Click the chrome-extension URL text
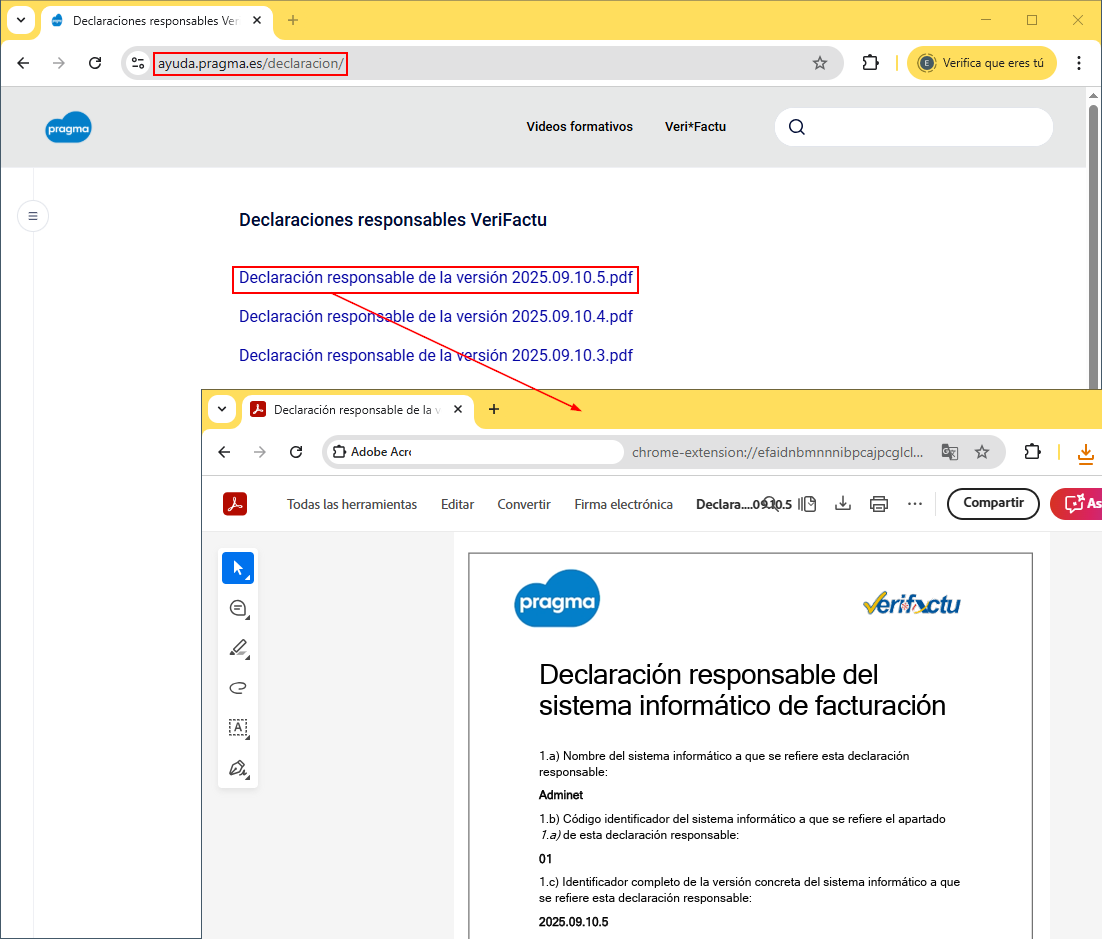The width and height of the screenshot is (1102, 939). pos(777,452)
